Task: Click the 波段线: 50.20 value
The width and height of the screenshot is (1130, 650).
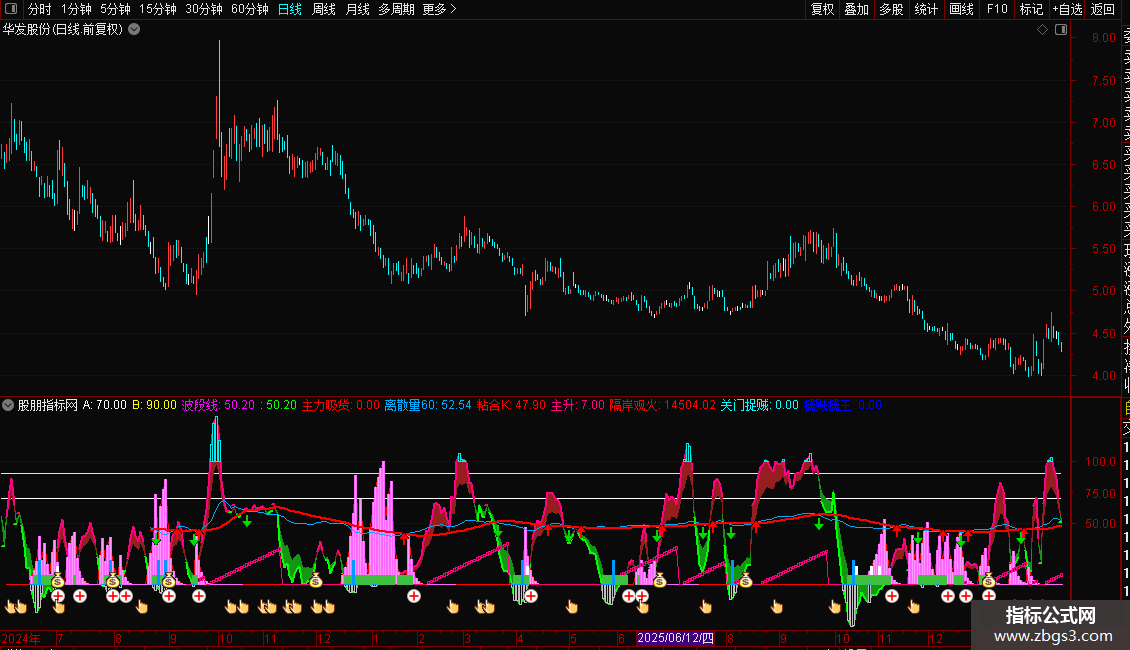Action: [x=218, y=405]
